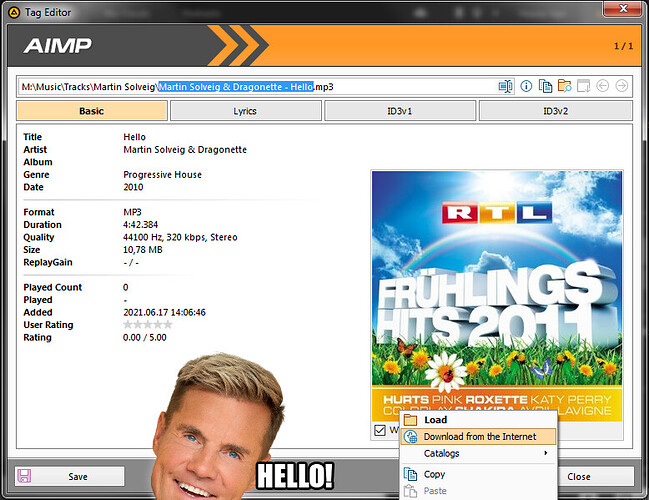The width and height of the screenshot is (649, 500).
Task: Click the ReplayGain value - / -
Action: pyautogui.click(x=131, y=262)
